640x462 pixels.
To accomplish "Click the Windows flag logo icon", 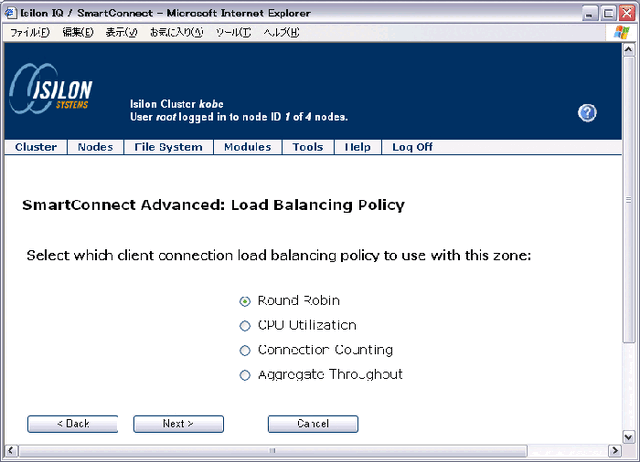I will (x=622, y=32).
